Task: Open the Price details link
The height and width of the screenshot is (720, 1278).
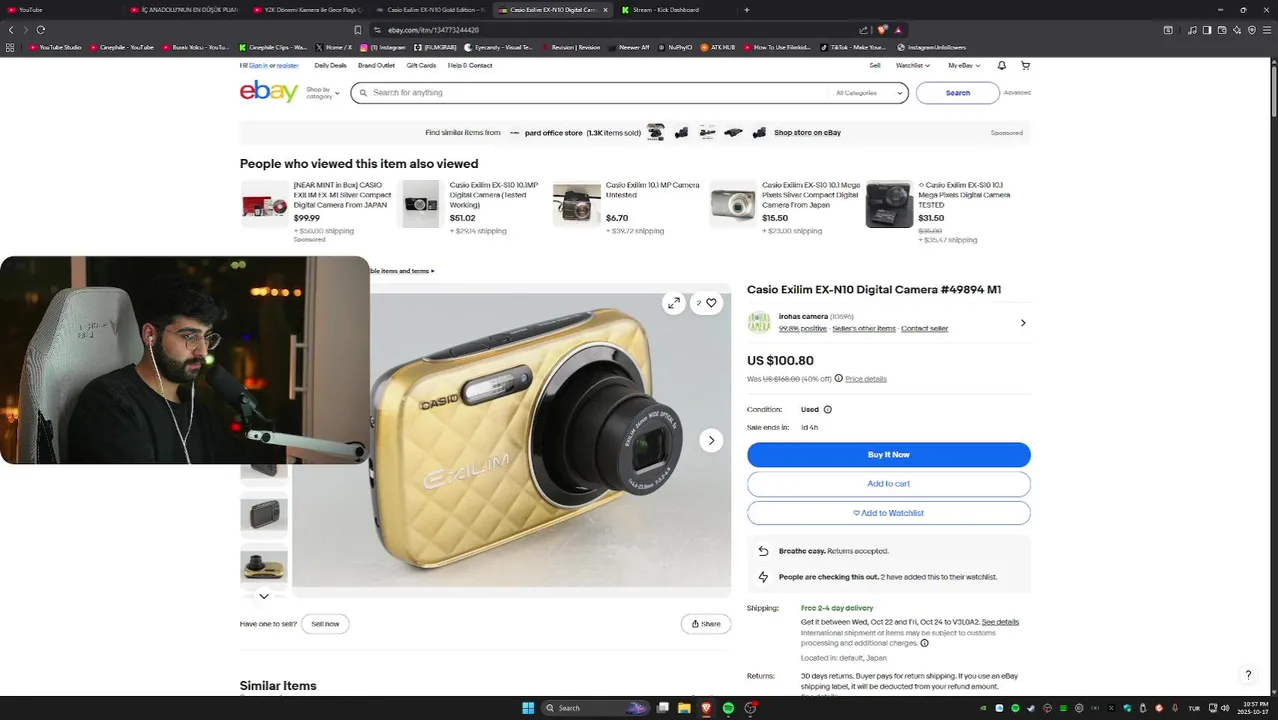Action: click(x=866, y=379)
